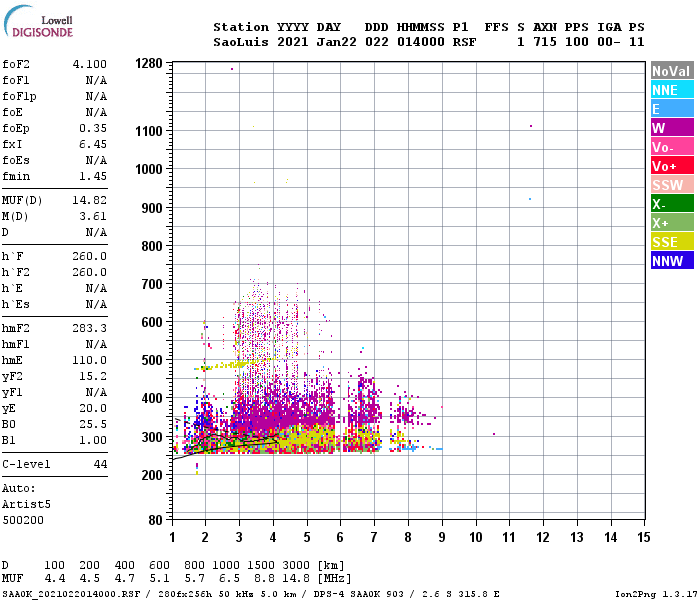Click the Ion2Png 1.3.17 version text
Screen dimensions: 700x600
pos(656,594)
